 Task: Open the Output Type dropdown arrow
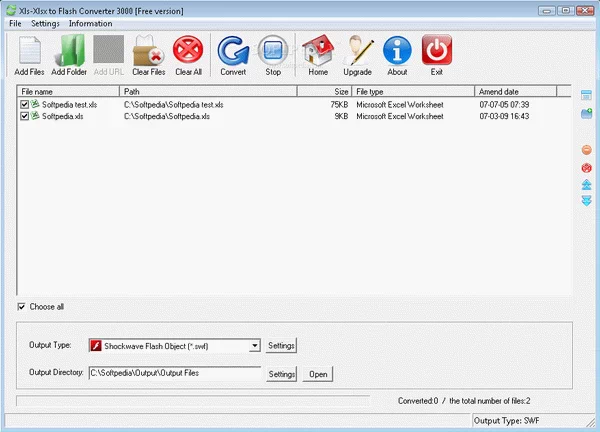(x=254, y=346)
